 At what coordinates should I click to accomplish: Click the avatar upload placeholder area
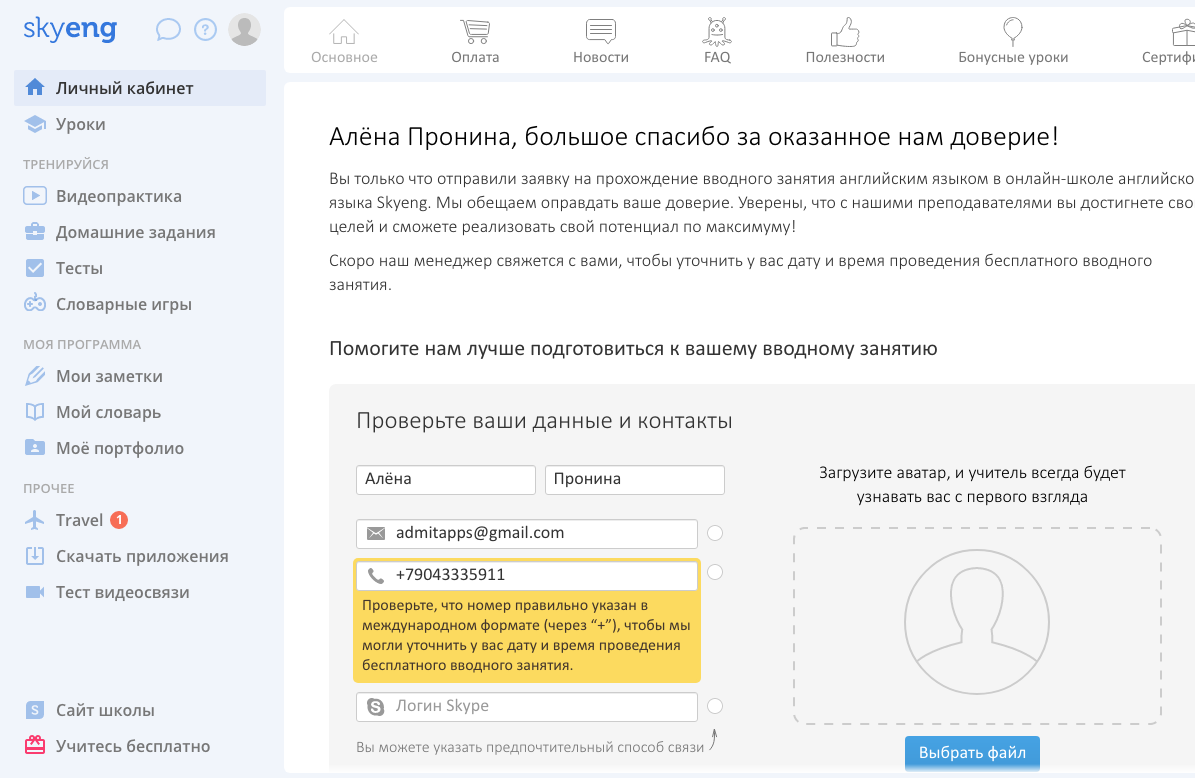977,622
